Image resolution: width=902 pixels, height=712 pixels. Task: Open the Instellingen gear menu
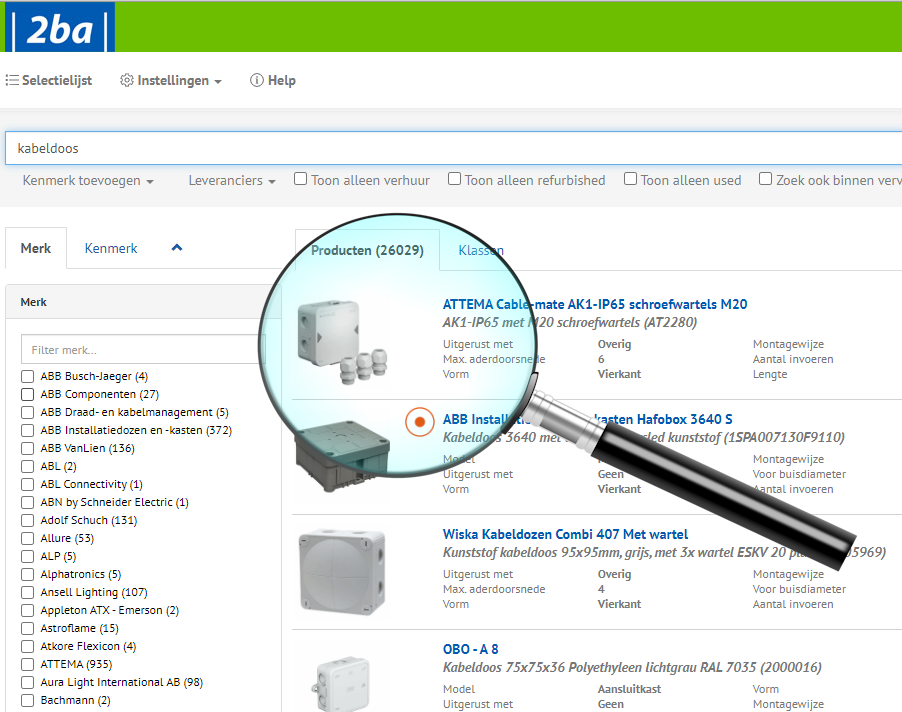tap(127, 80)
